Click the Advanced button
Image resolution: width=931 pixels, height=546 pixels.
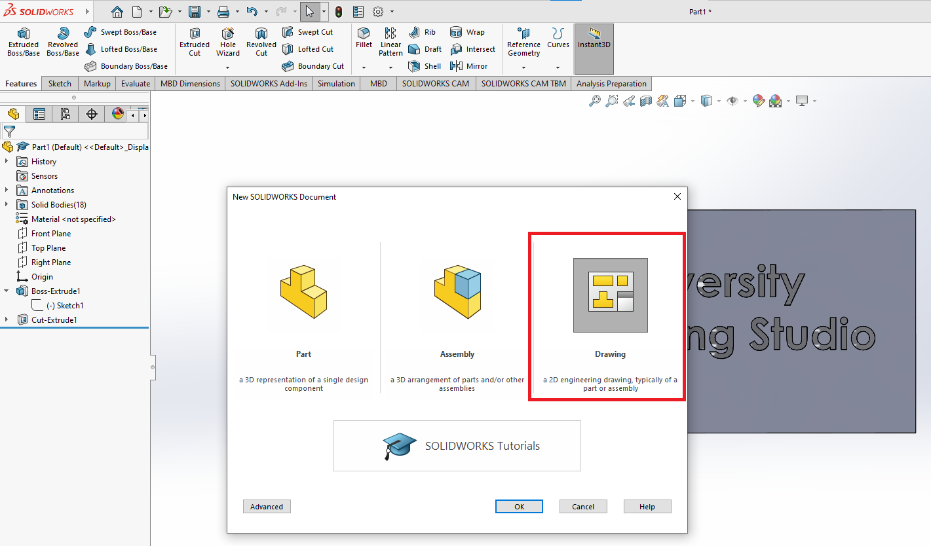pos(266,507)
